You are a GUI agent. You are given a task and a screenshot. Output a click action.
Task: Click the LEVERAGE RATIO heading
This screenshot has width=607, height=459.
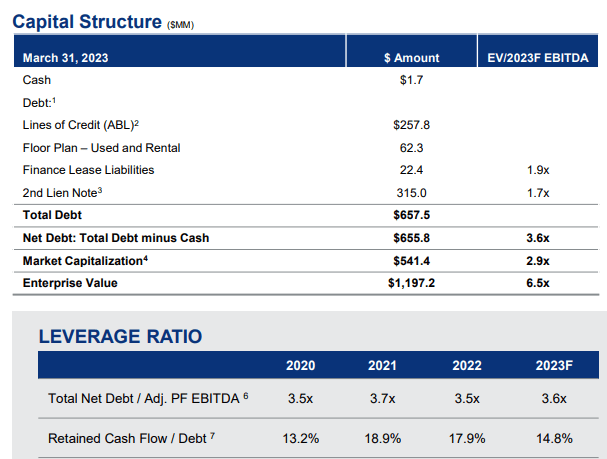click(120, 336)
